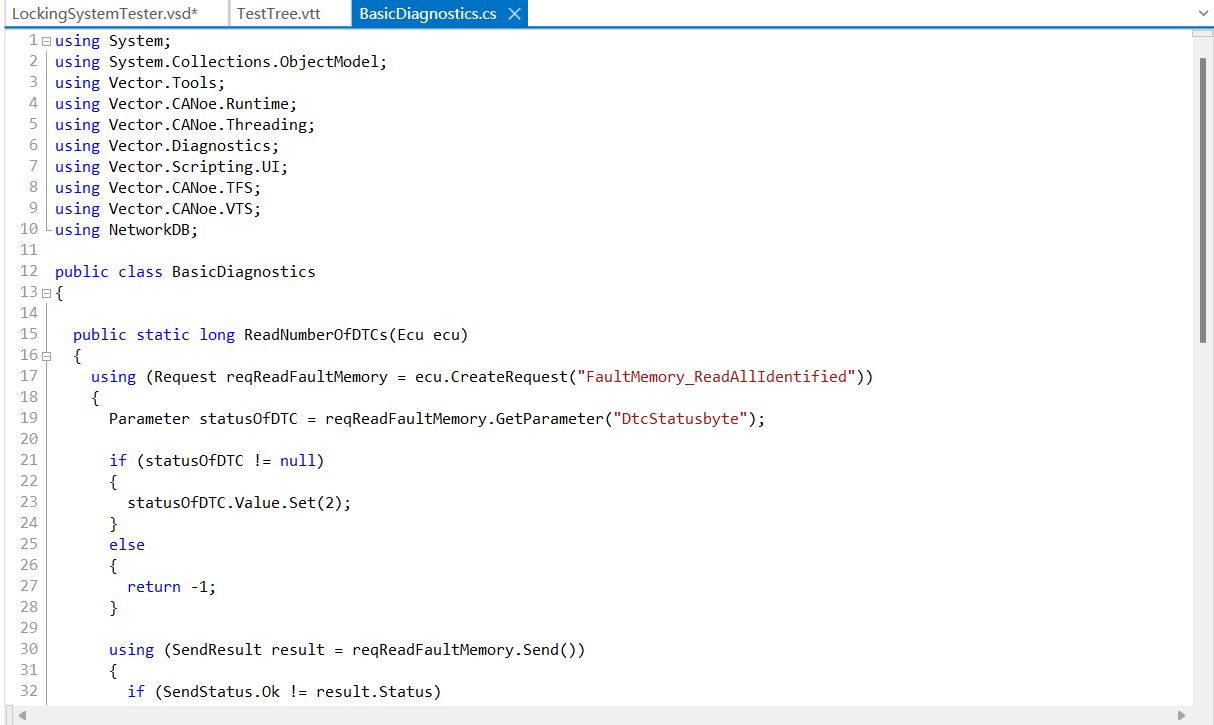Select line number 12 in the gutter
1214x725 pixels.
pyautogui.click(x=28, y=271)
